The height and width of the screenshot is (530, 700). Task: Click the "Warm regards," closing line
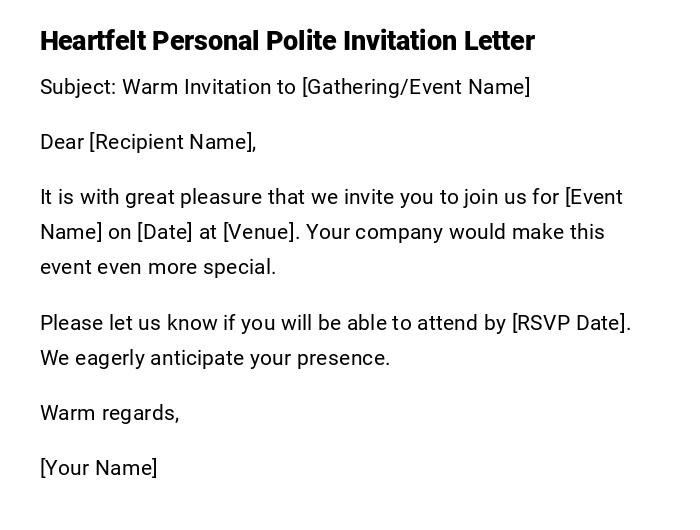110,413
